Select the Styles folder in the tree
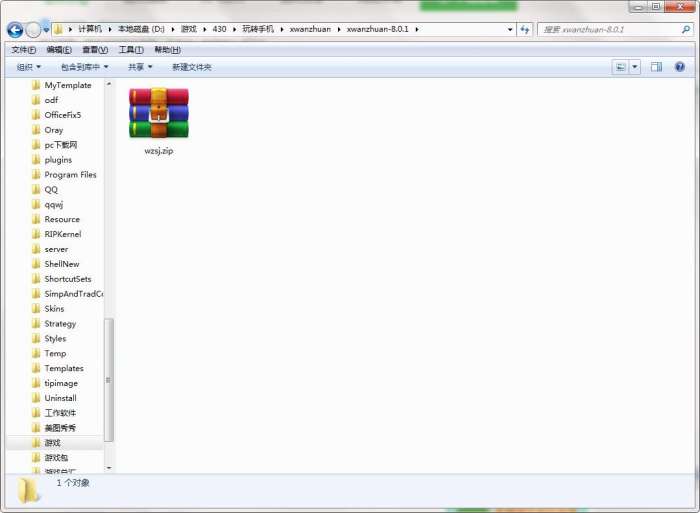The height and width of the screenshot is (513, 700). [49, 338]
